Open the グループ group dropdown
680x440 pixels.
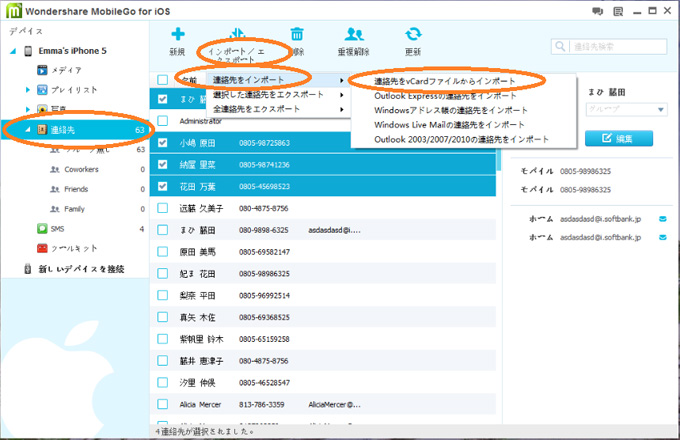pos(626,109)
